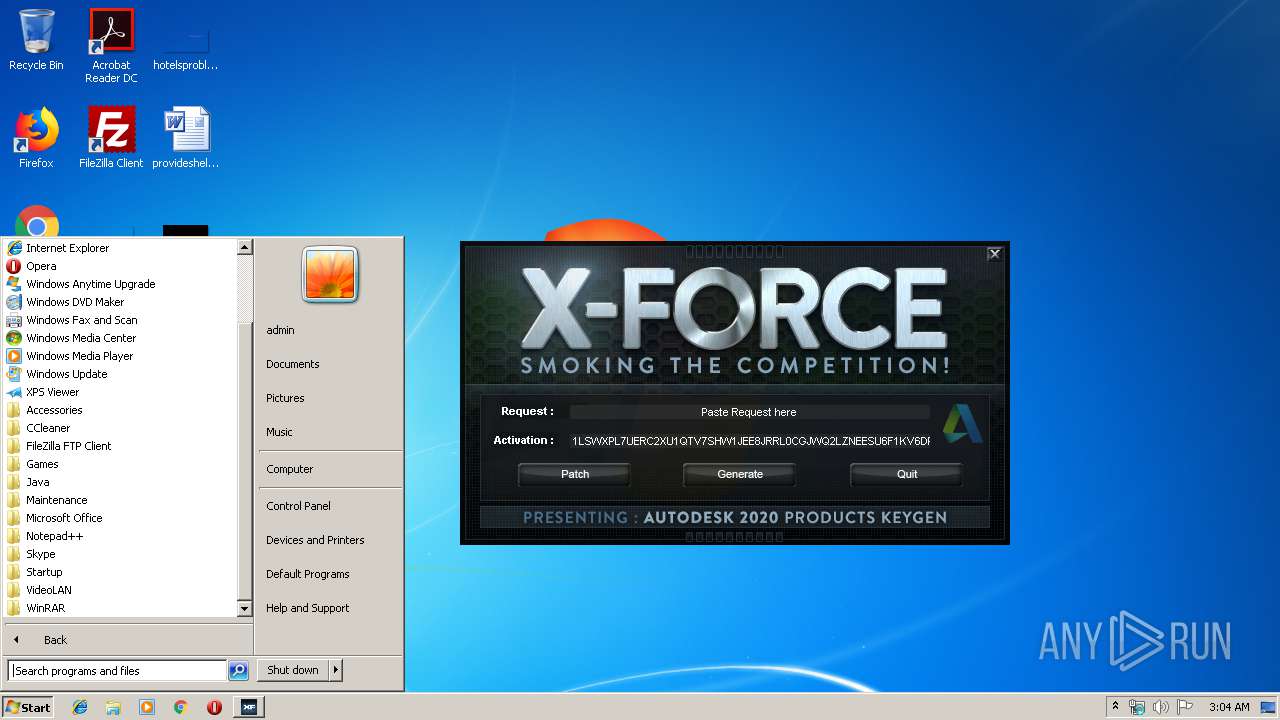Open Windows Anytime Upgrade entry

[90, 284]
